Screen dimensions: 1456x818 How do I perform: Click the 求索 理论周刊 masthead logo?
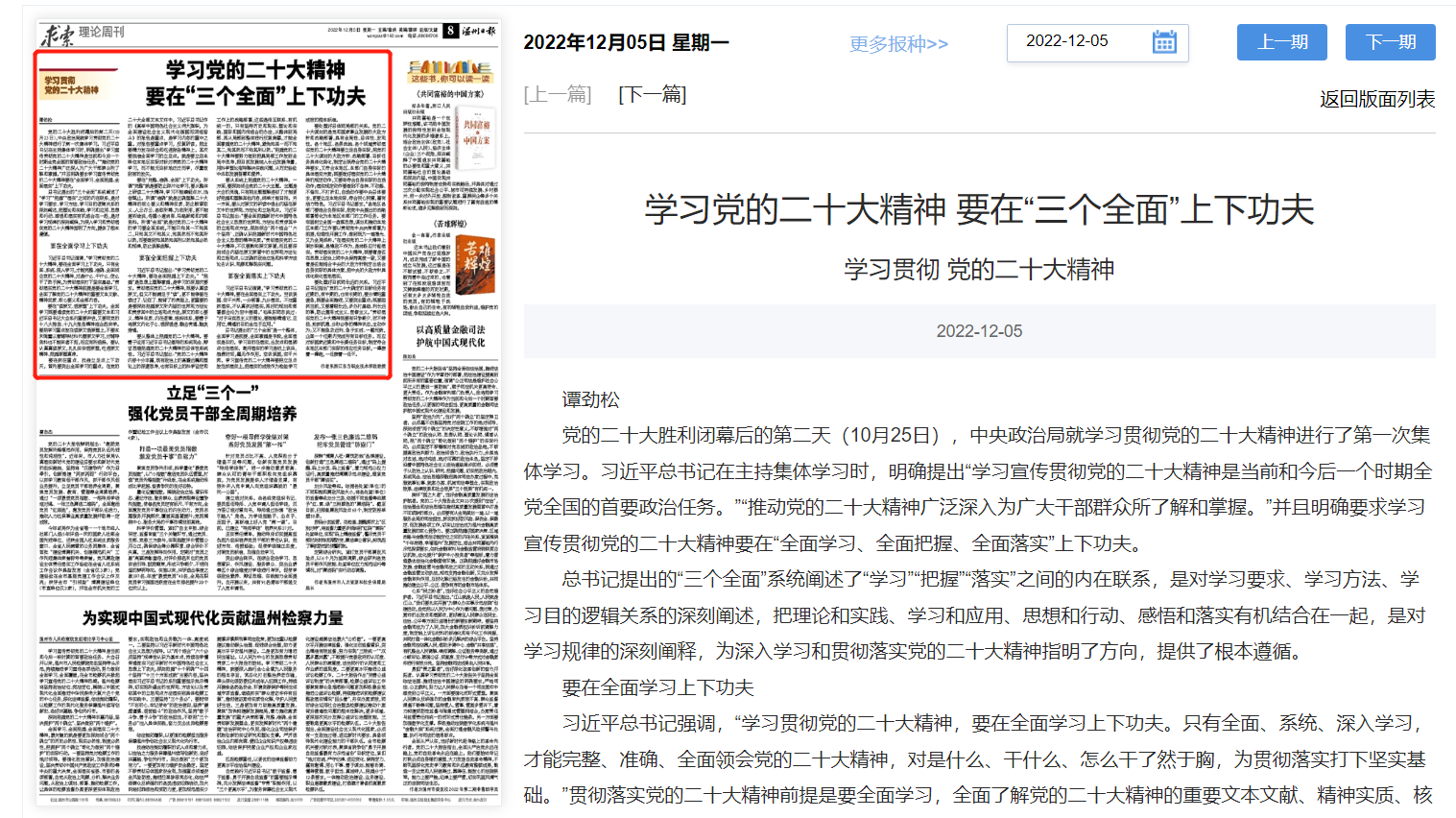point(82,35)
